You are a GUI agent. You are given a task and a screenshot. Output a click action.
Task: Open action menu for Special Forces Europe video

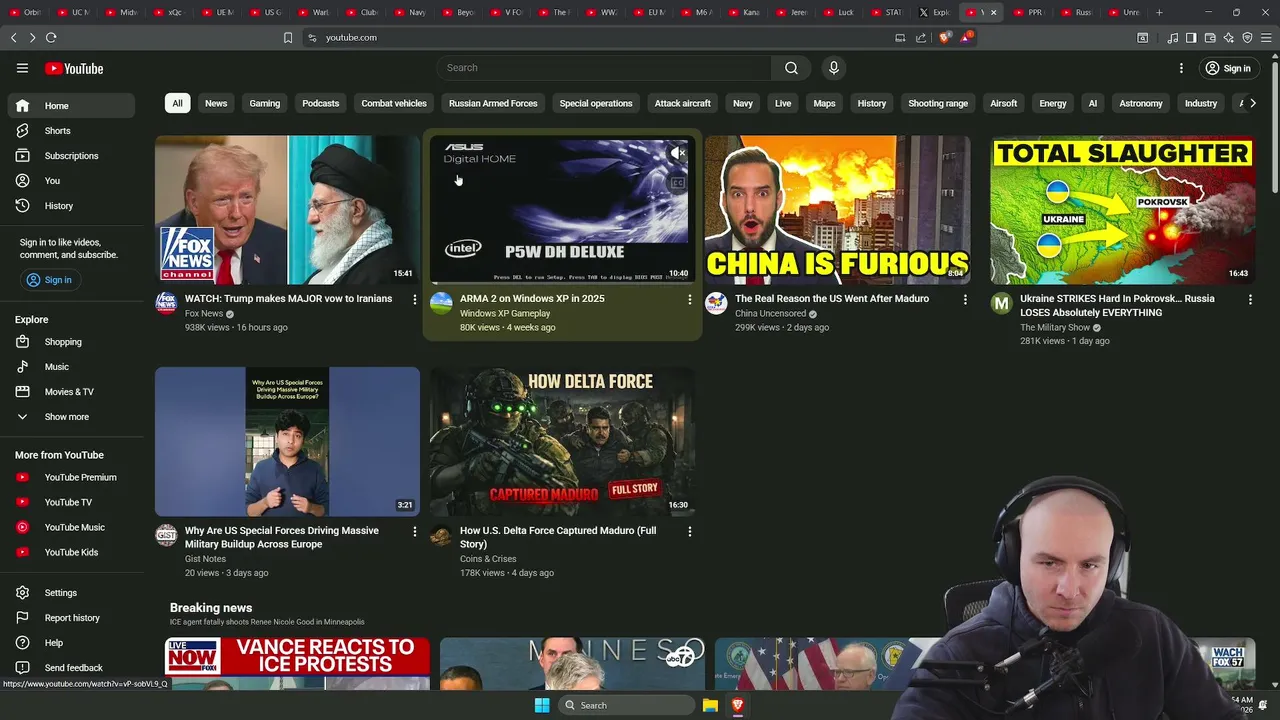click(x=415, y=531)
